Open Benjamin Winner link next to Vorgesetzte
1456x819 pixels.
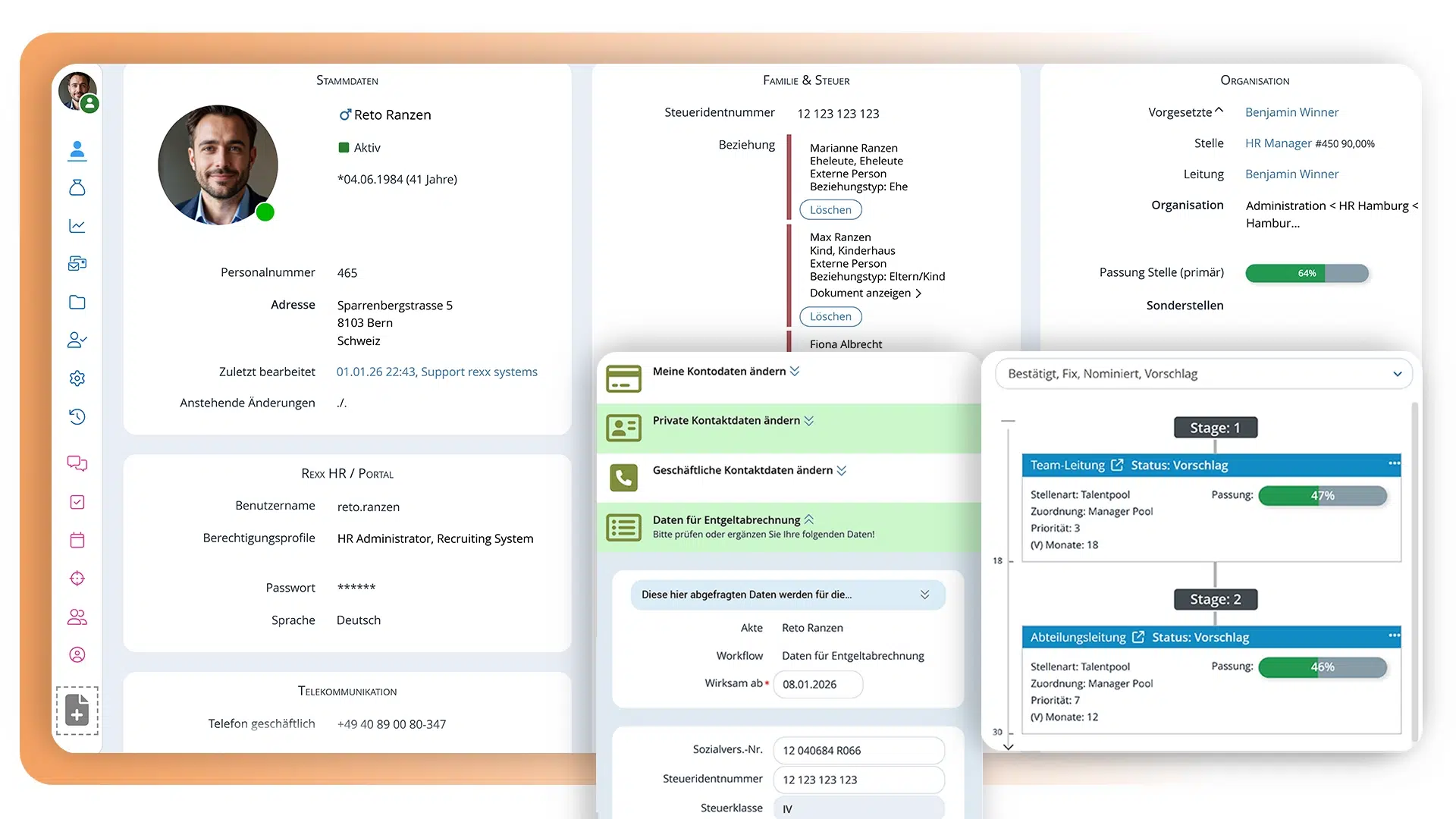click(1291, 112)
